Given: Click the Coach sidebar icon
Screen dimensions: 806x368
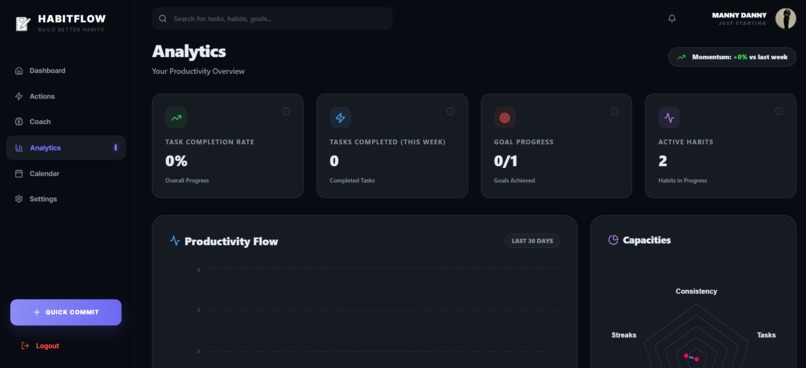Looking at the screenshot, I should (x=19, y=122).
